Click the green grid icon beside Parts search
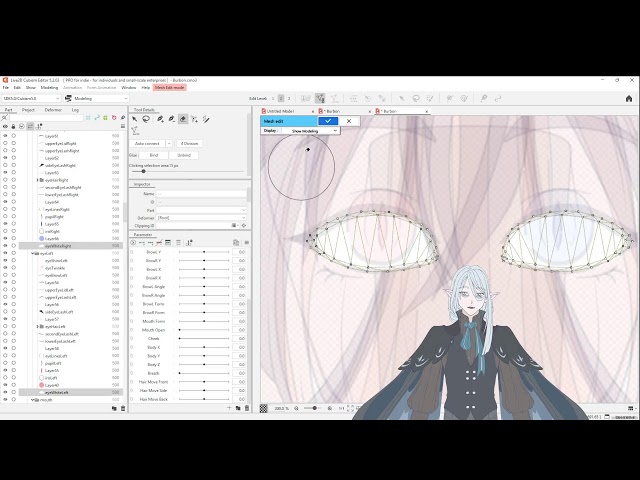The height and width of the screenshot is (480, 640). (105, 118)
